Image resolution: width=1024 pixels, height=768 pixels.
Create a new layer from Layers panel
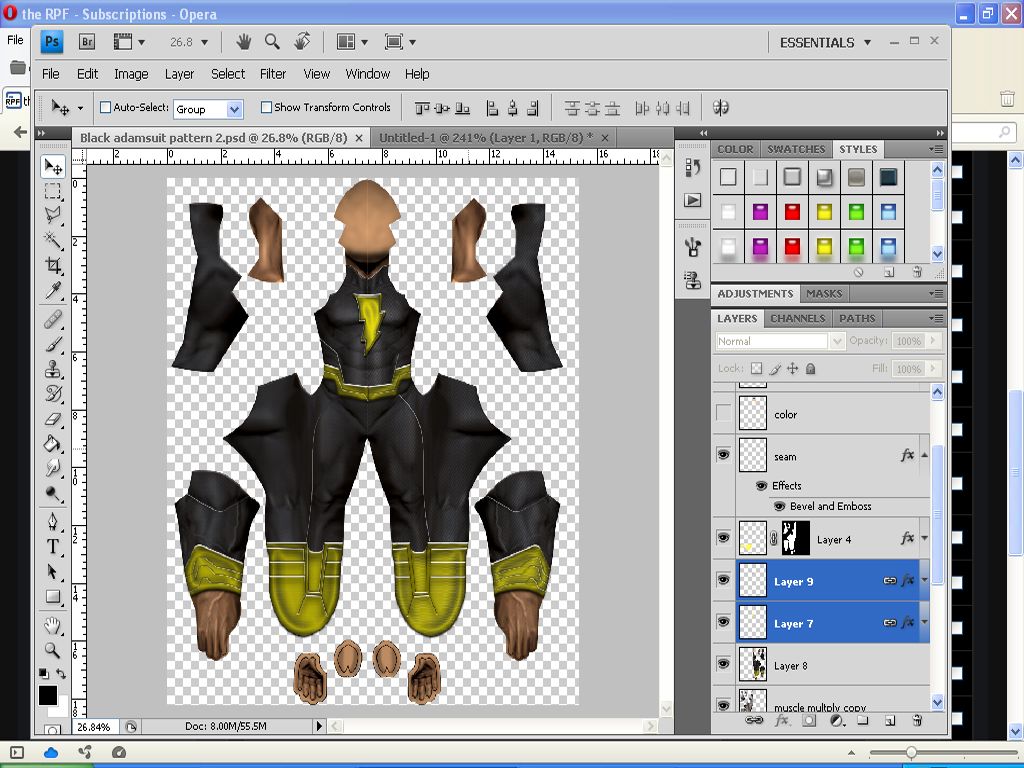889,720
